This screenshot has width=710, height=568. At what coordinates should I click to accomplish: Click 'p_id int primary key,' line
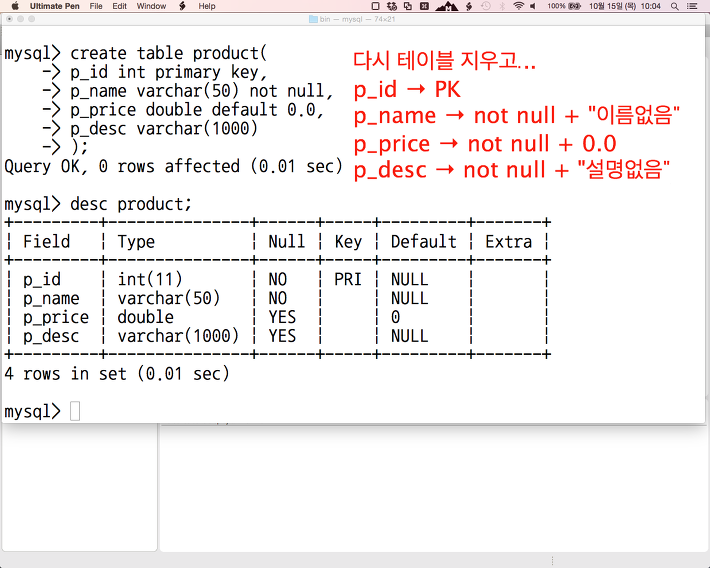point(169,72)
